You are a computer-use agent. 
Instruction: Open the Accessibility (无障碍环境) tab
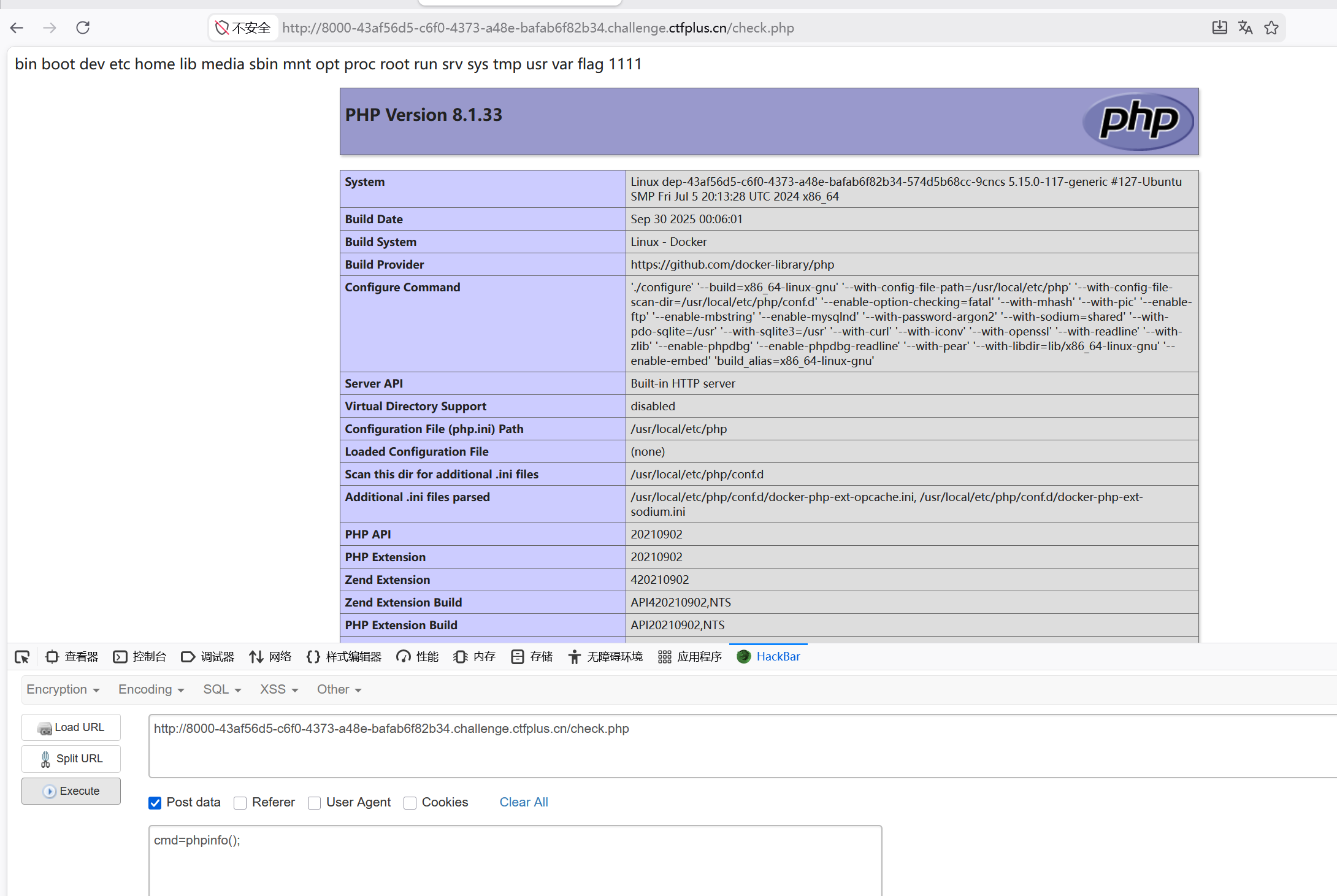click(605, 657)
